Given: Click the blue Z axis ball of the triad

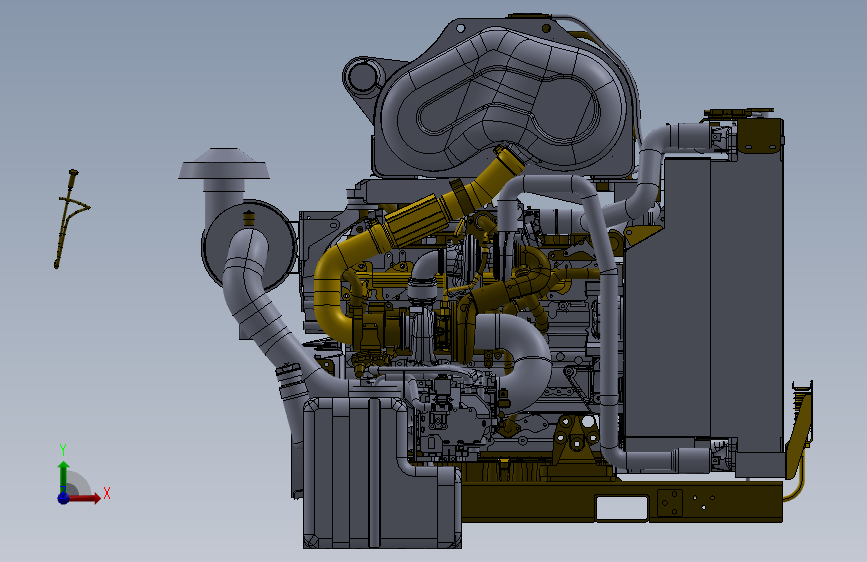Looking at the screenshot, I should pyautogui.click(x=64, y=498).
